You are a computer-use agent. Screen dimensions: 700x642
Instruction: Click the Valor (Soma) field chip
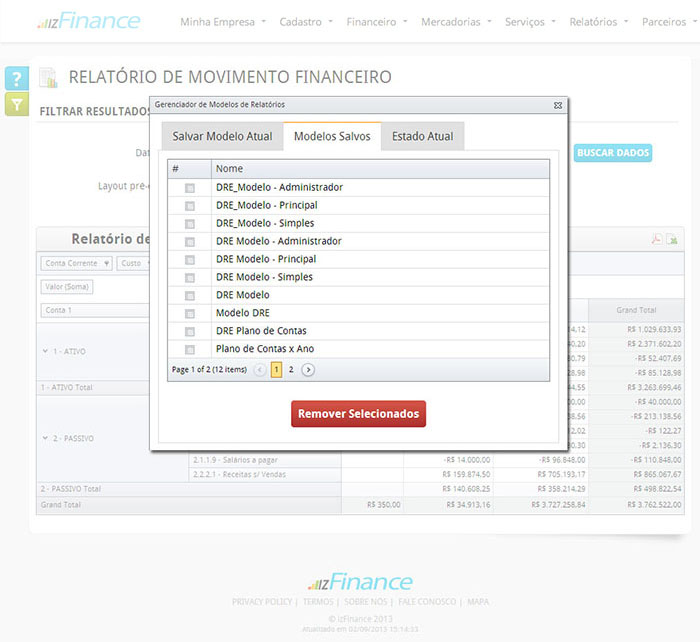67,287
